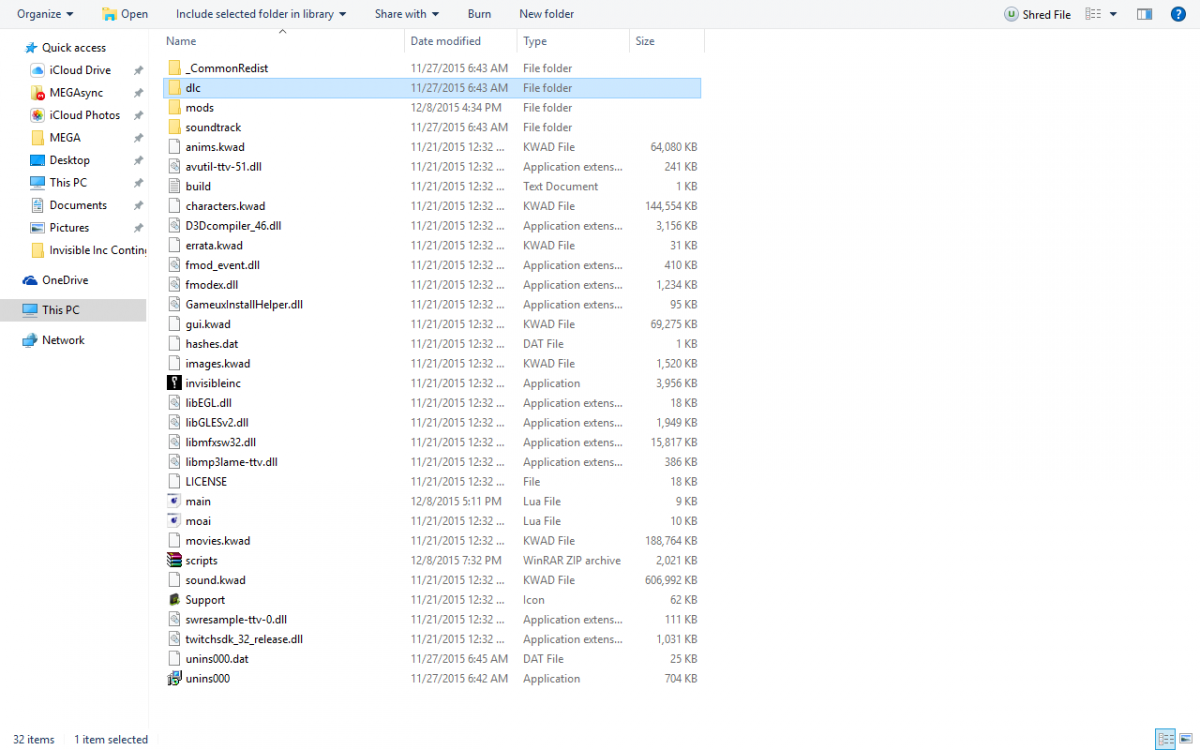Click the Burn toolbar item
Viewport: 1200px width, 750px height.
pyautogui.click(x=479, y=14)
